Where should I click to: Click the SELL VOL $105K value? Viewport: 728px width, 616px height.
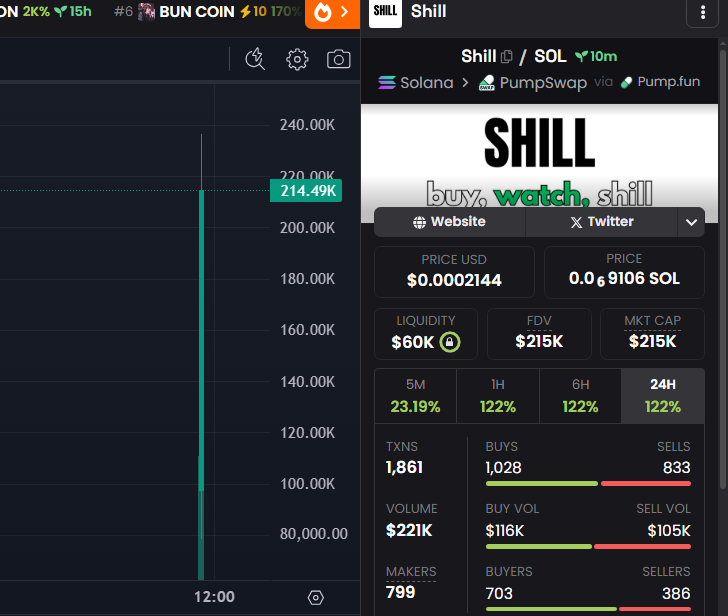click(x=669, y=530)
